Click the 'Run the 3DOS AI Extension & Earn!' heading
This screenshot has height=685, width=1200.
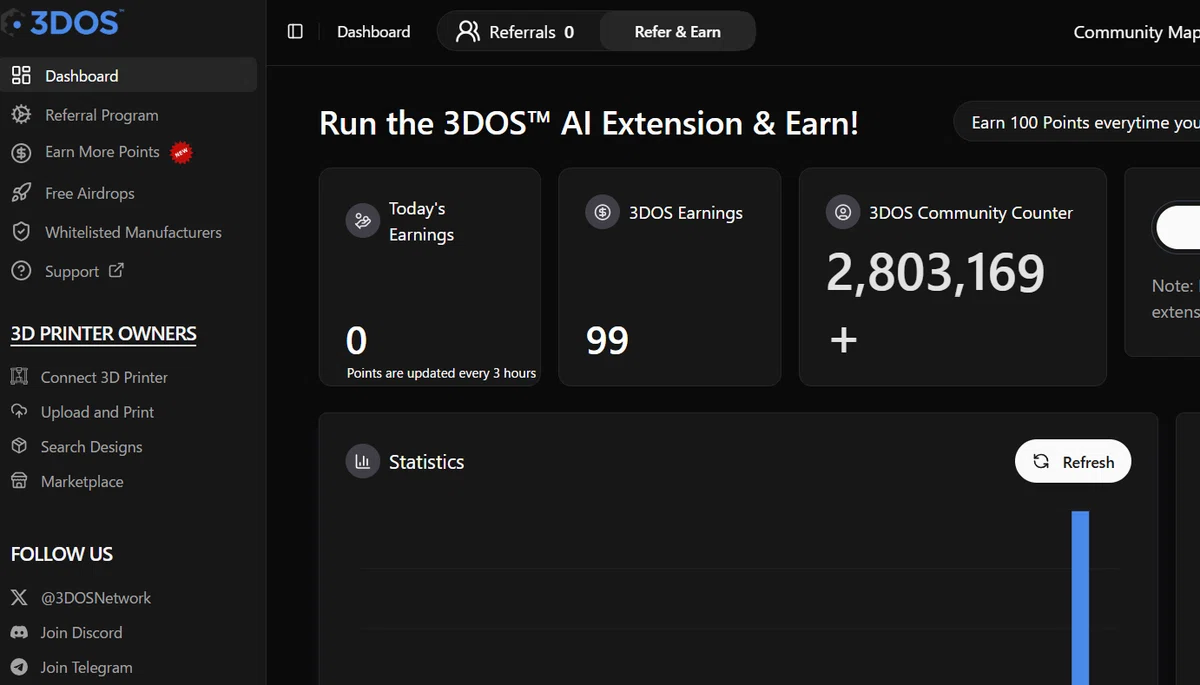(589, 124)
